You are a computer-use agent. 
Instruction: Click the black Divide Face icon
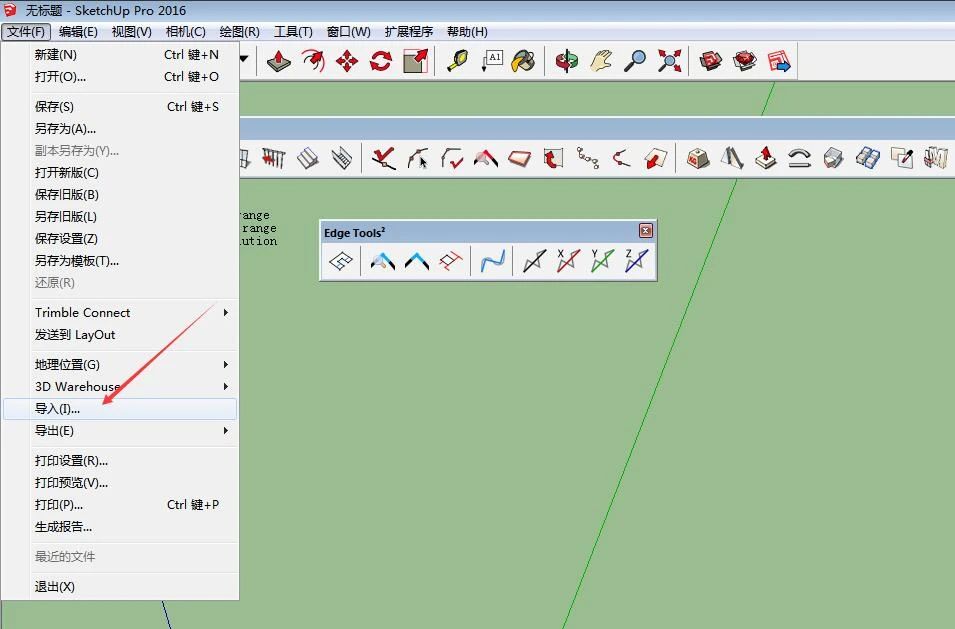click(x=534, y=261)
